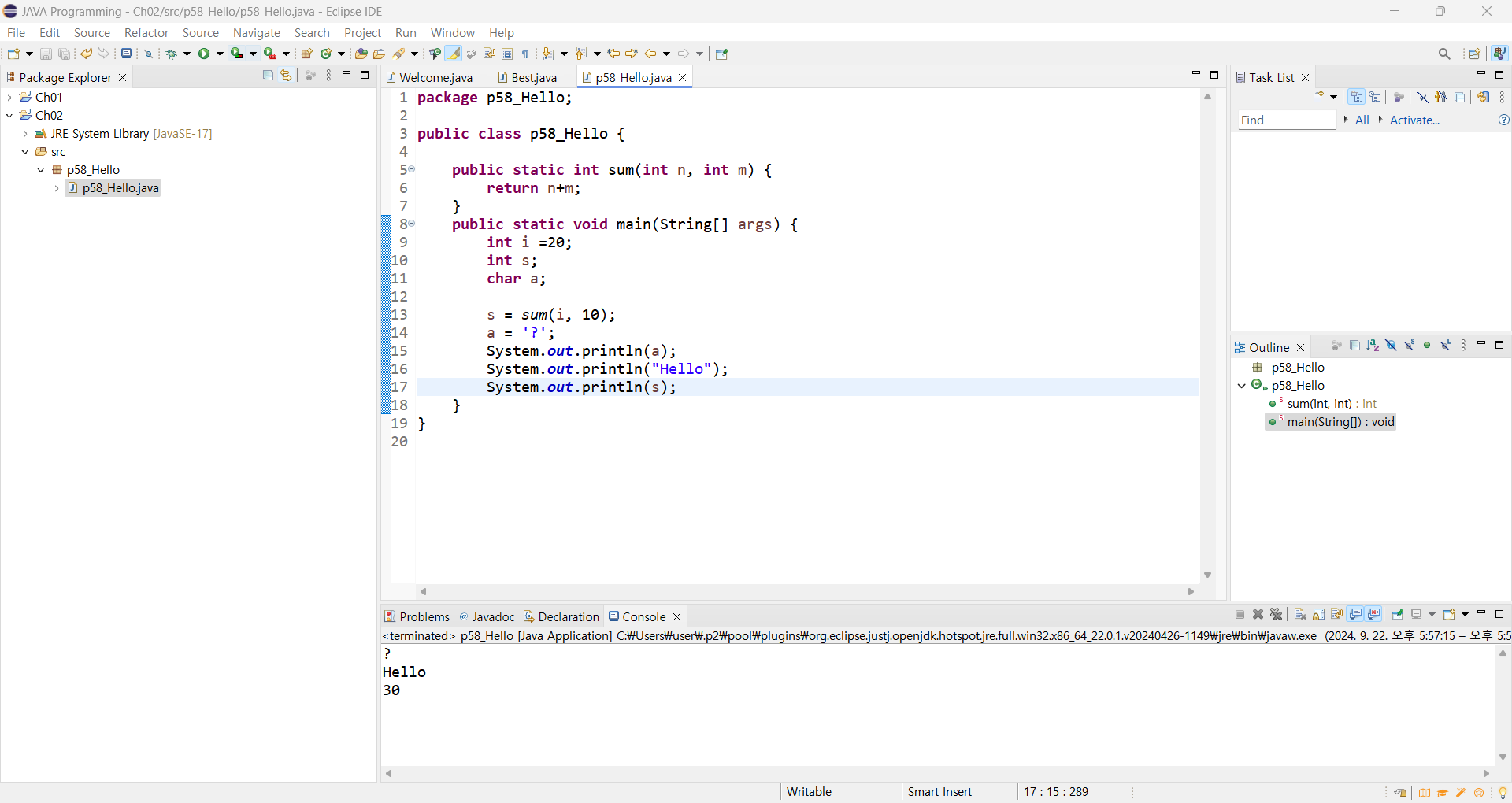
Task: Collapse the main method fold marker
Action: click(411, 224)
